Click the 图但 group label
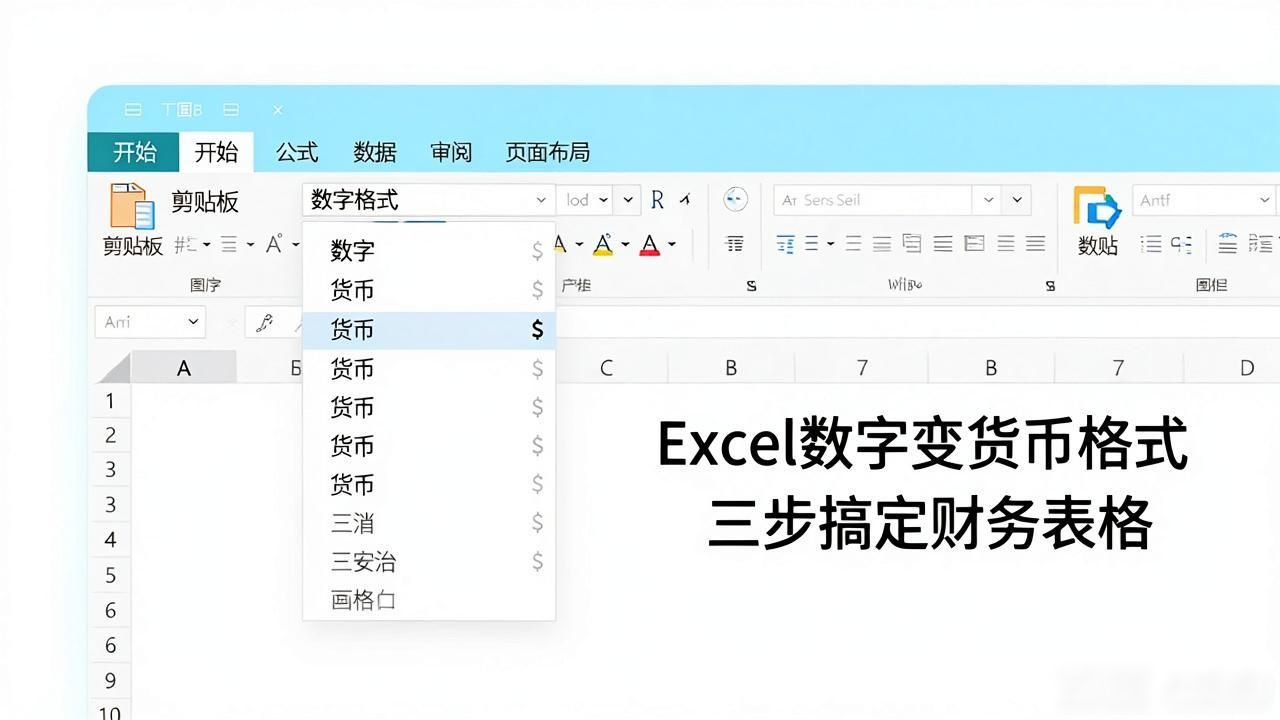Screen dimensions: 1280x720 click(x=1211, y=286)
